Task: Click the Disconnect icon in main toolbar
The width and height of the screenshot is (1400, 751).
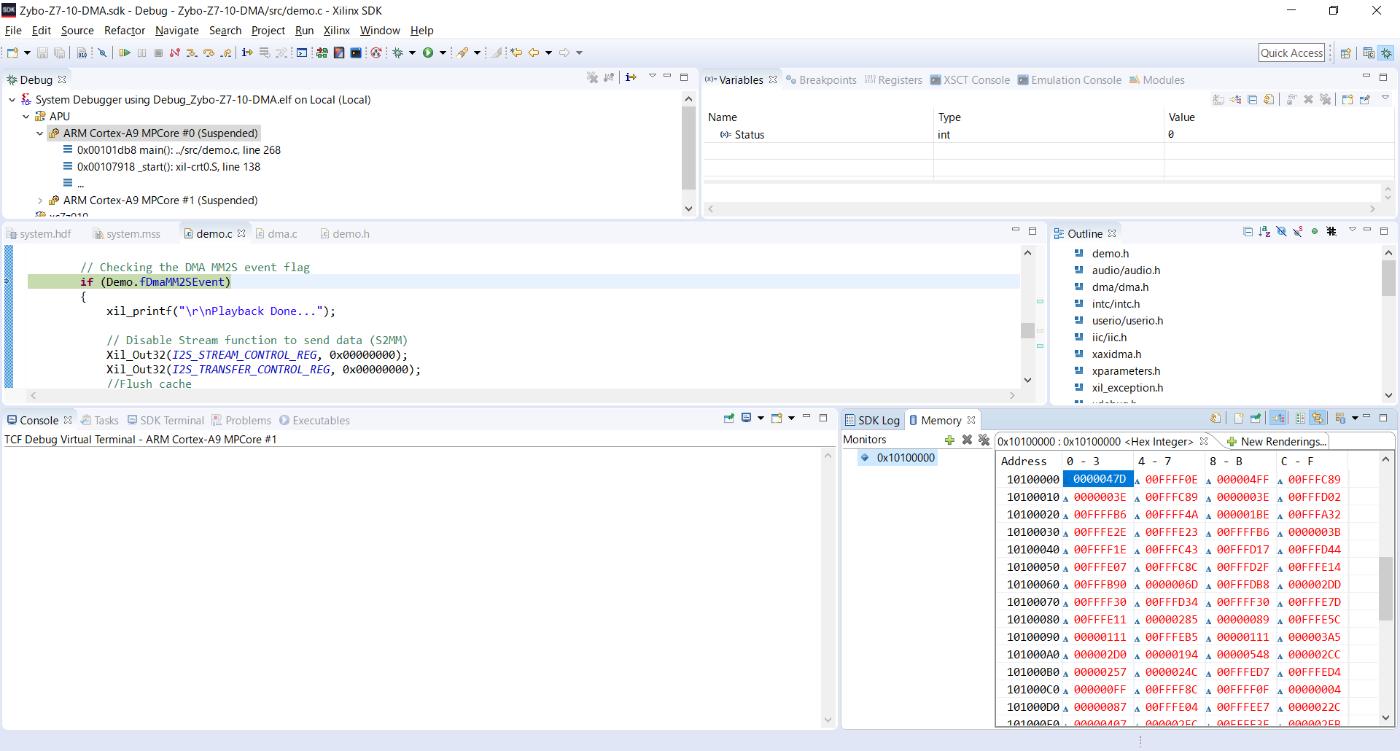Action: tap(174, 52)
